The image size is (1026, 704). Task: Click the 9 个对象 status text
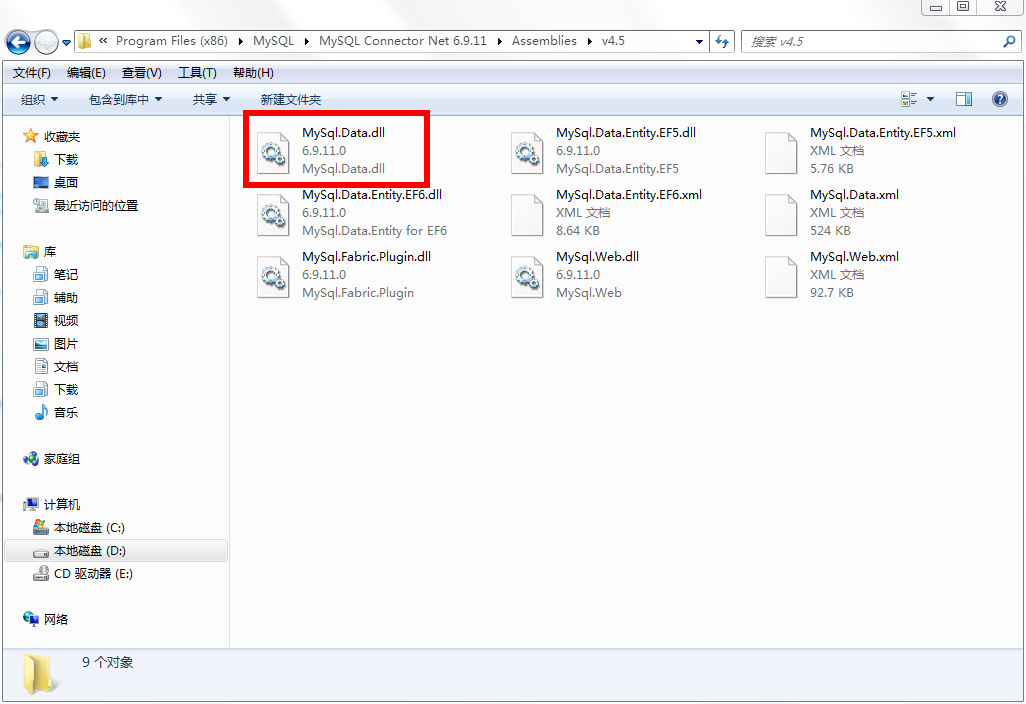point(107,662)
